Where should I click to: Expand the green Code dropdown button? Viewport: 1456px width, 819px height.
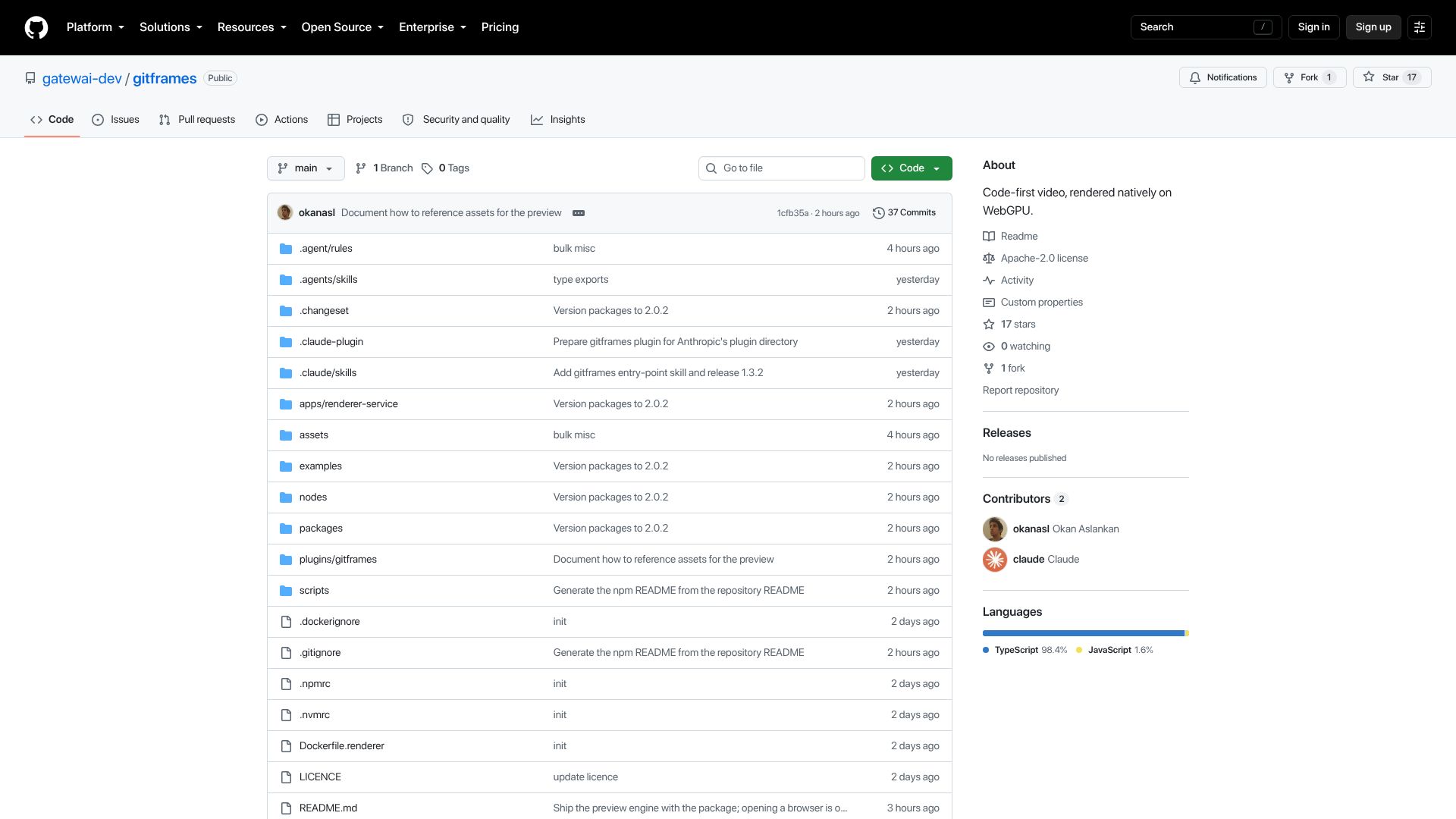tap(912, 168)
